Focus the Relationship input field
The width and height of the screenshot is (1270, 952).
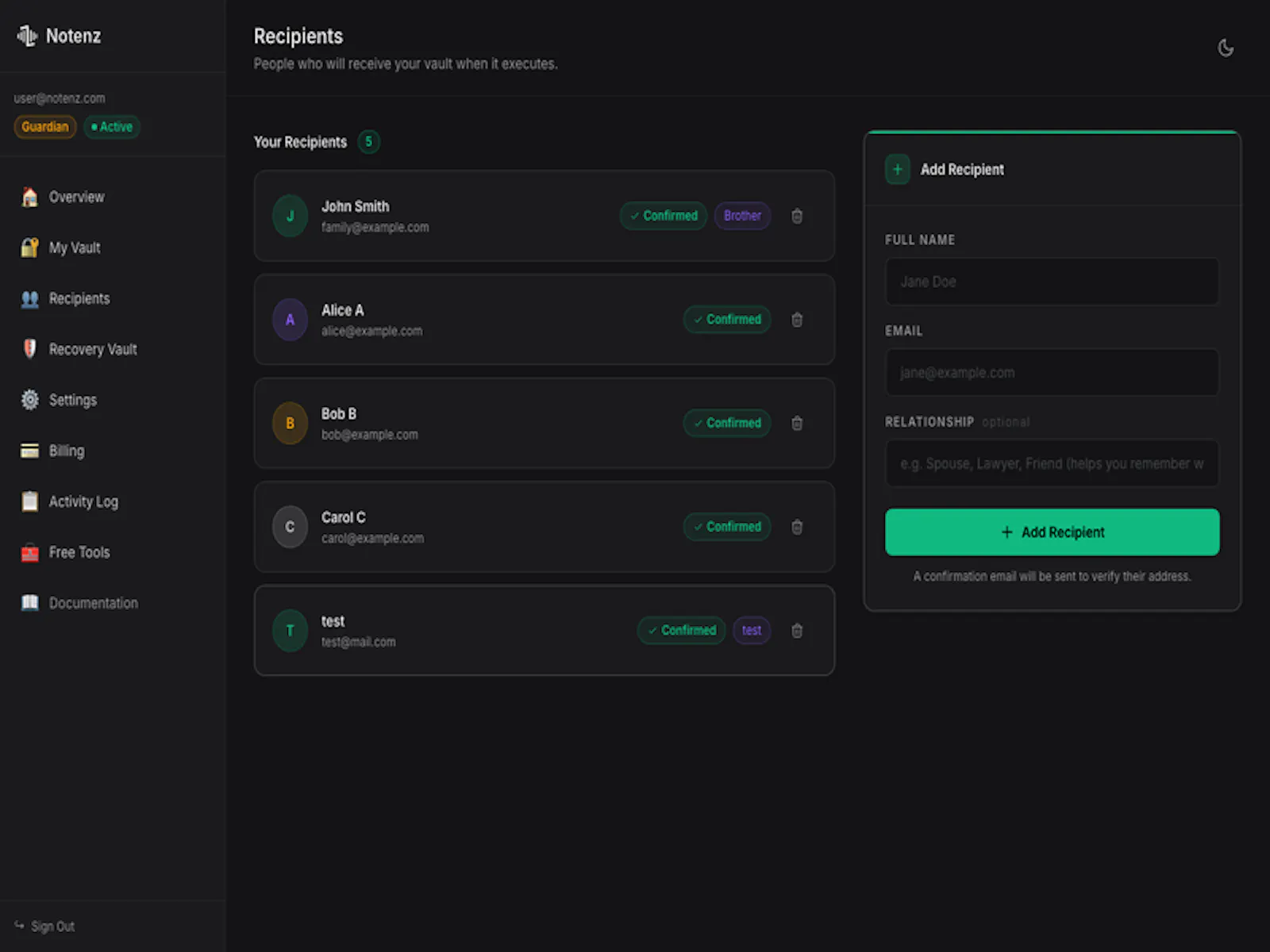pos(1052,463)
